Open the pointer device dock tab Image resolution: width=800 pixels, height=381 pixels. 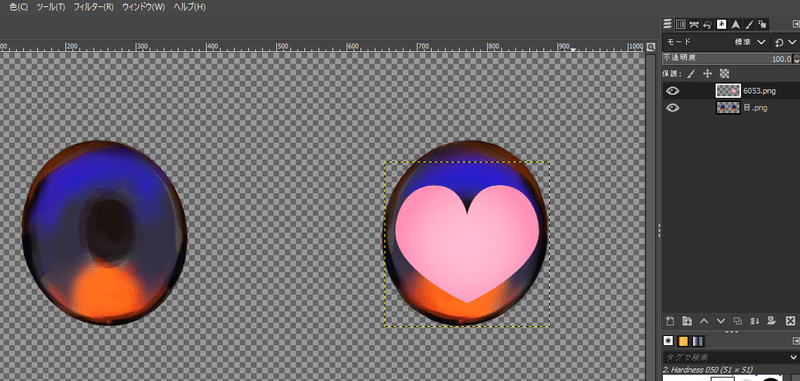point(763,24)
